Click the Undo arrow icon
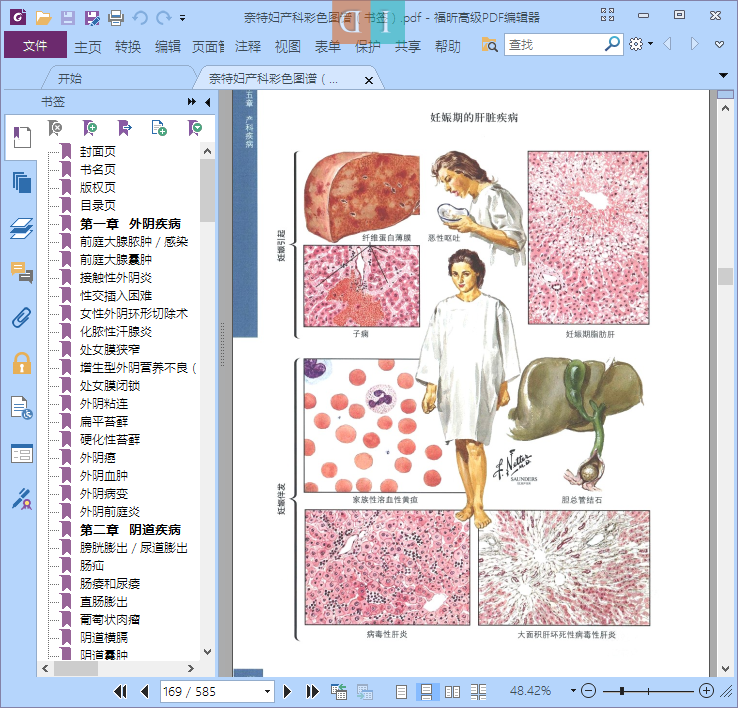Viewport: 738px width, 708px height. (x=140, y=18)
